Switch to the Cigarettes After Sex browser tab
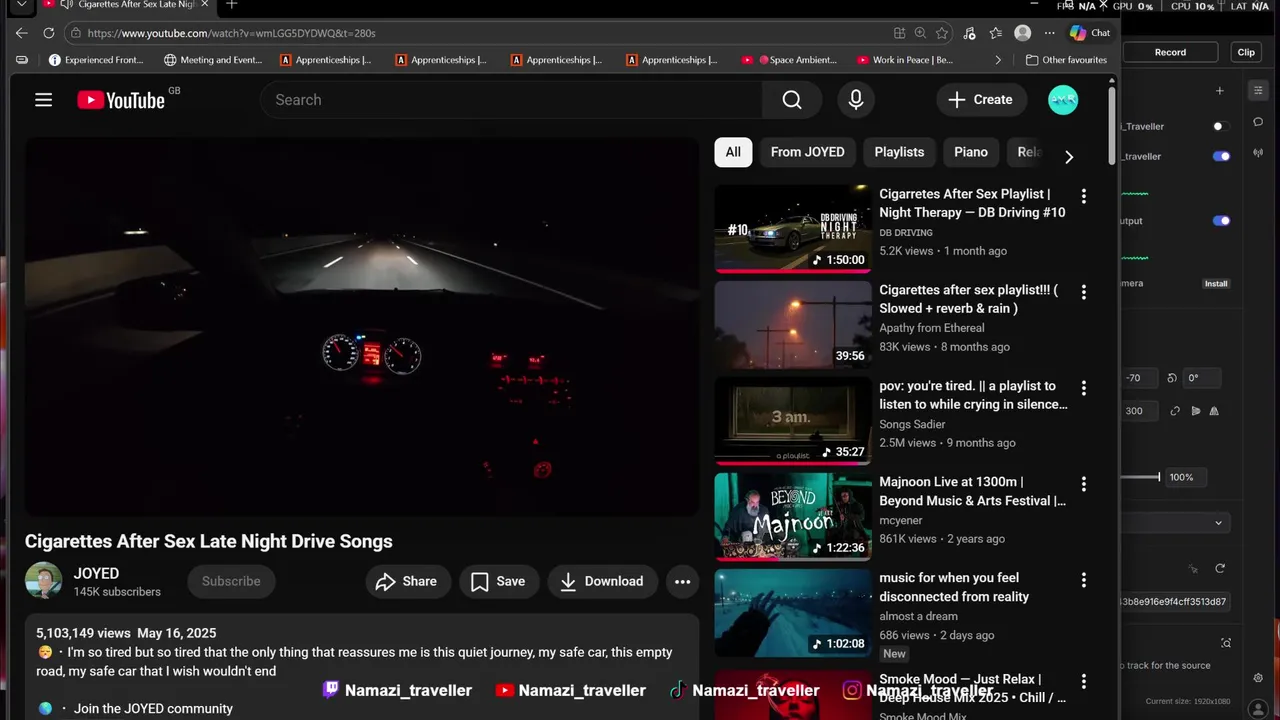 pos(125,5)
